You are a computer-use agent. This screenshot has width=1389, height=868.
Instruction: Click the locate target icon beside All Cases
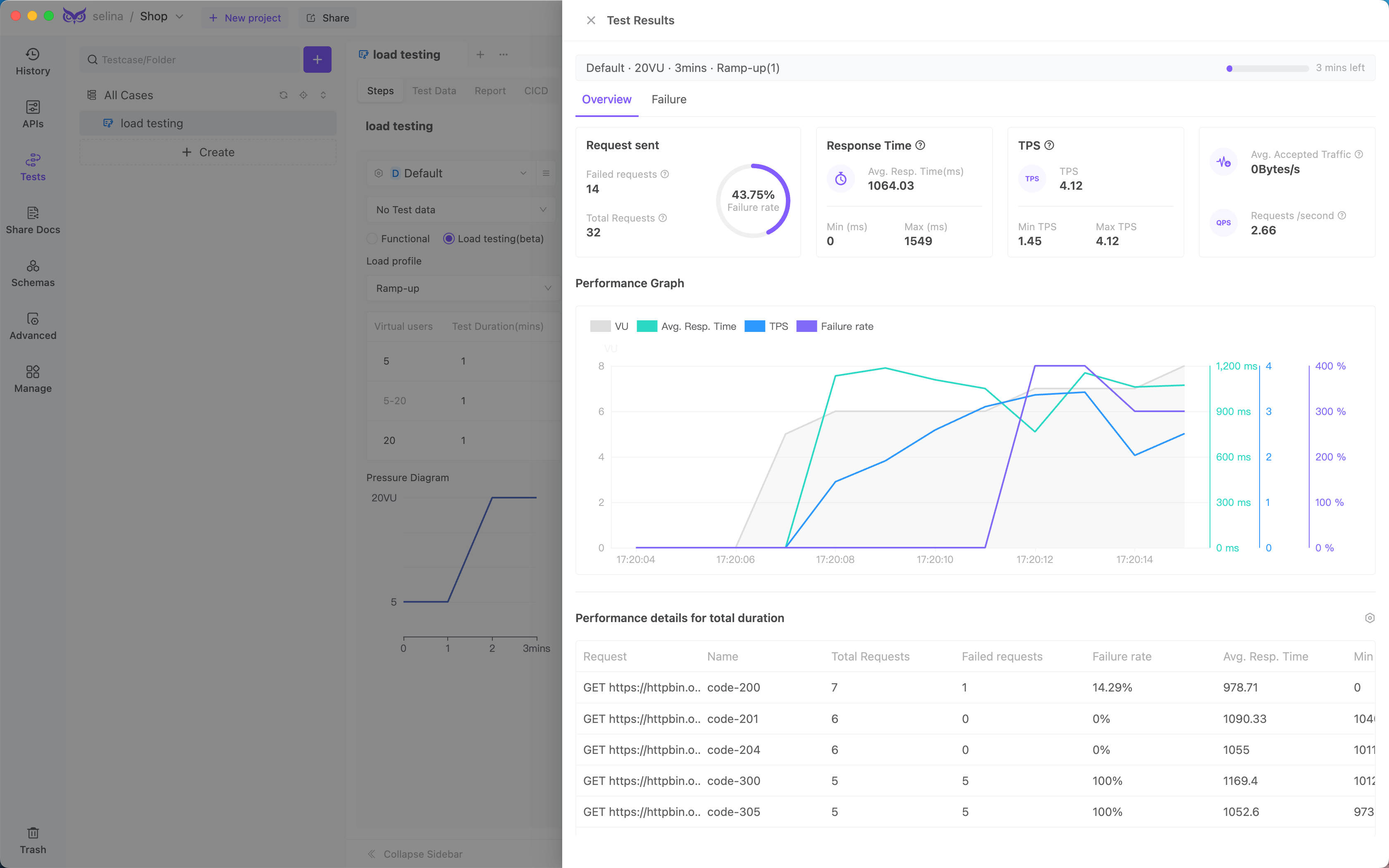pyautogui.click(x=303, y=95)
